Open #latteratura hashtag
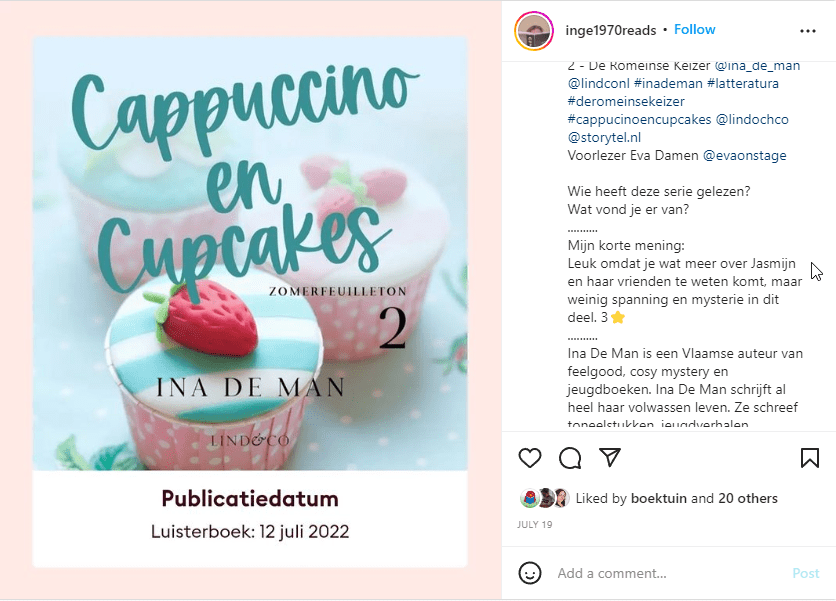 point(743,83)
